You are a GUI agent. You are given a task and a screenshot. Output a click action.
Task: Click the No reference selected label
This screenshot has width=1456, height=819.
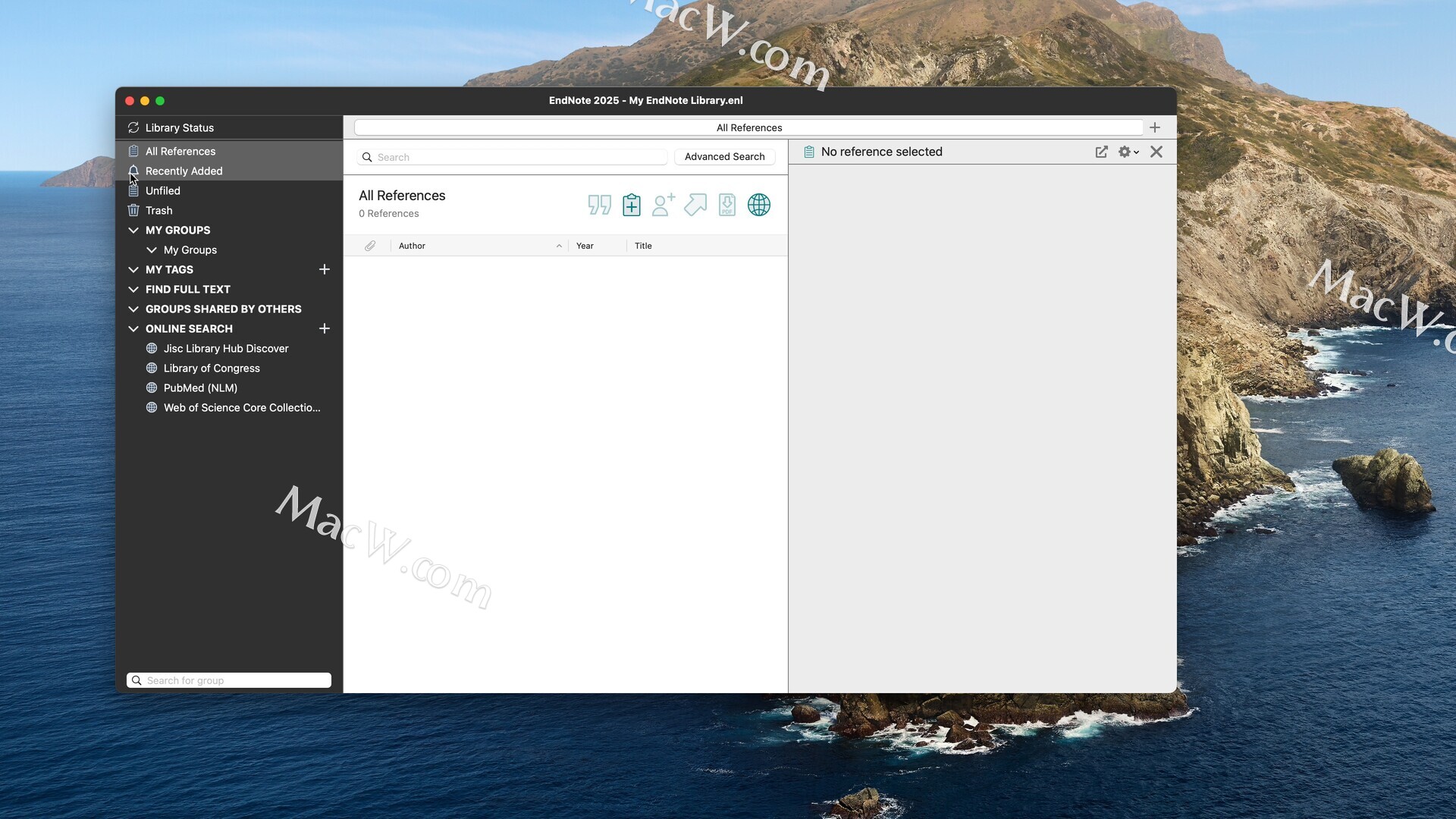pos(882,152)
